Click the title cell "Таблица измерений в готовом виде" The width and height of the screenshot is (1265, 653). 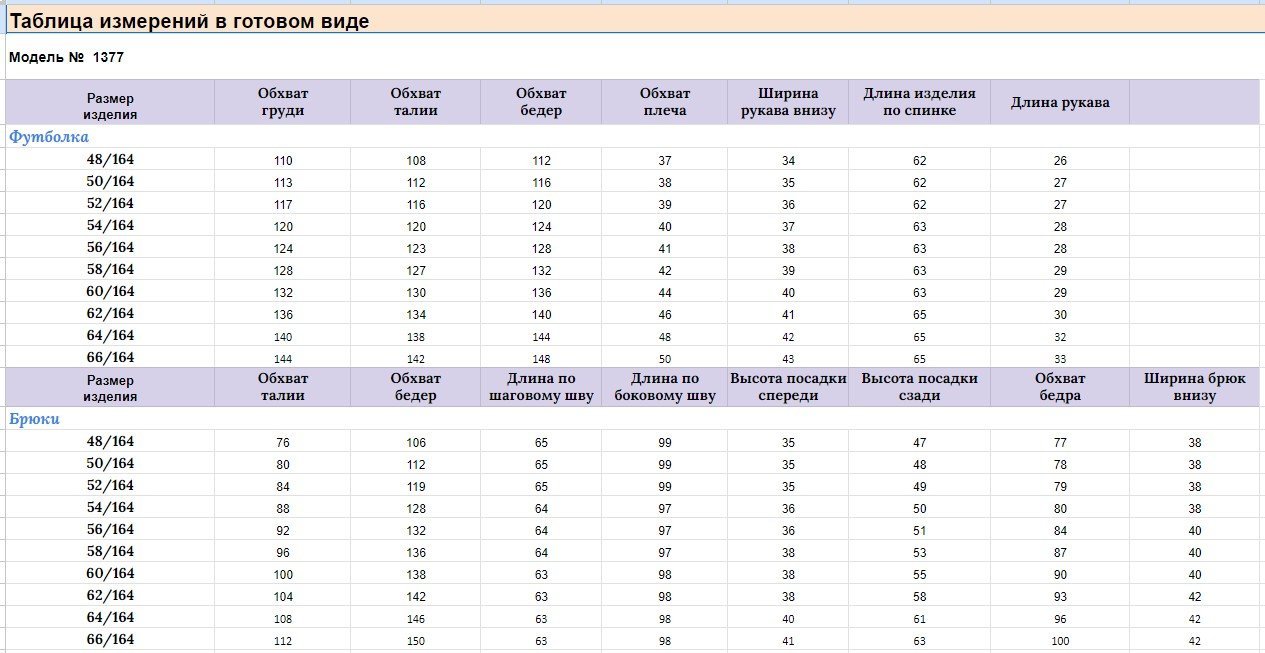[190, 21]
